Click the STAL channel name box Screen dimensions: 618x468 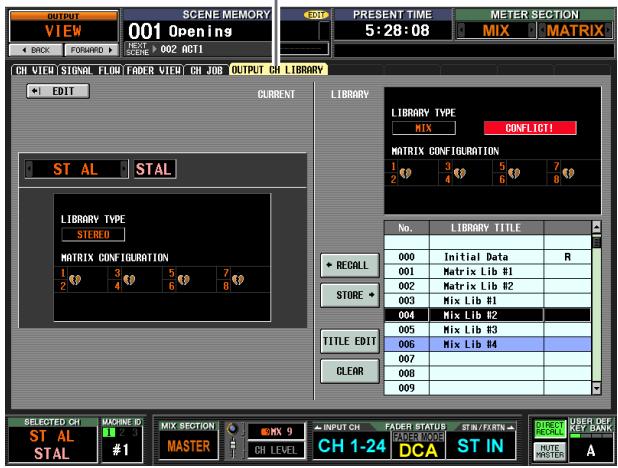(x=154, y=169)
